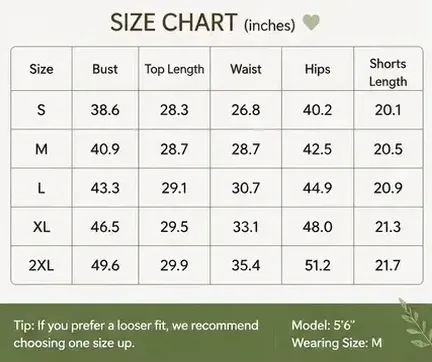Select the size M row label
The height and width of the screenshot is (362, 432).
[x=41, y=149]
